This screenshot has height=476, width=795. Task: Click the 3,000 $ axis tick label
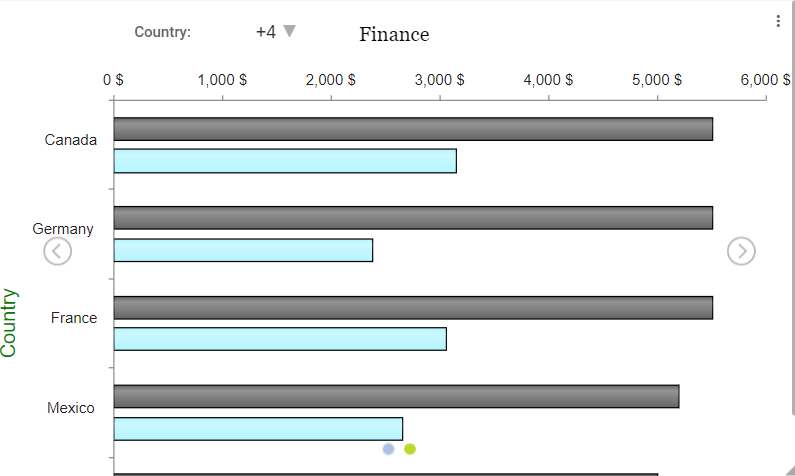pos(439,80)
